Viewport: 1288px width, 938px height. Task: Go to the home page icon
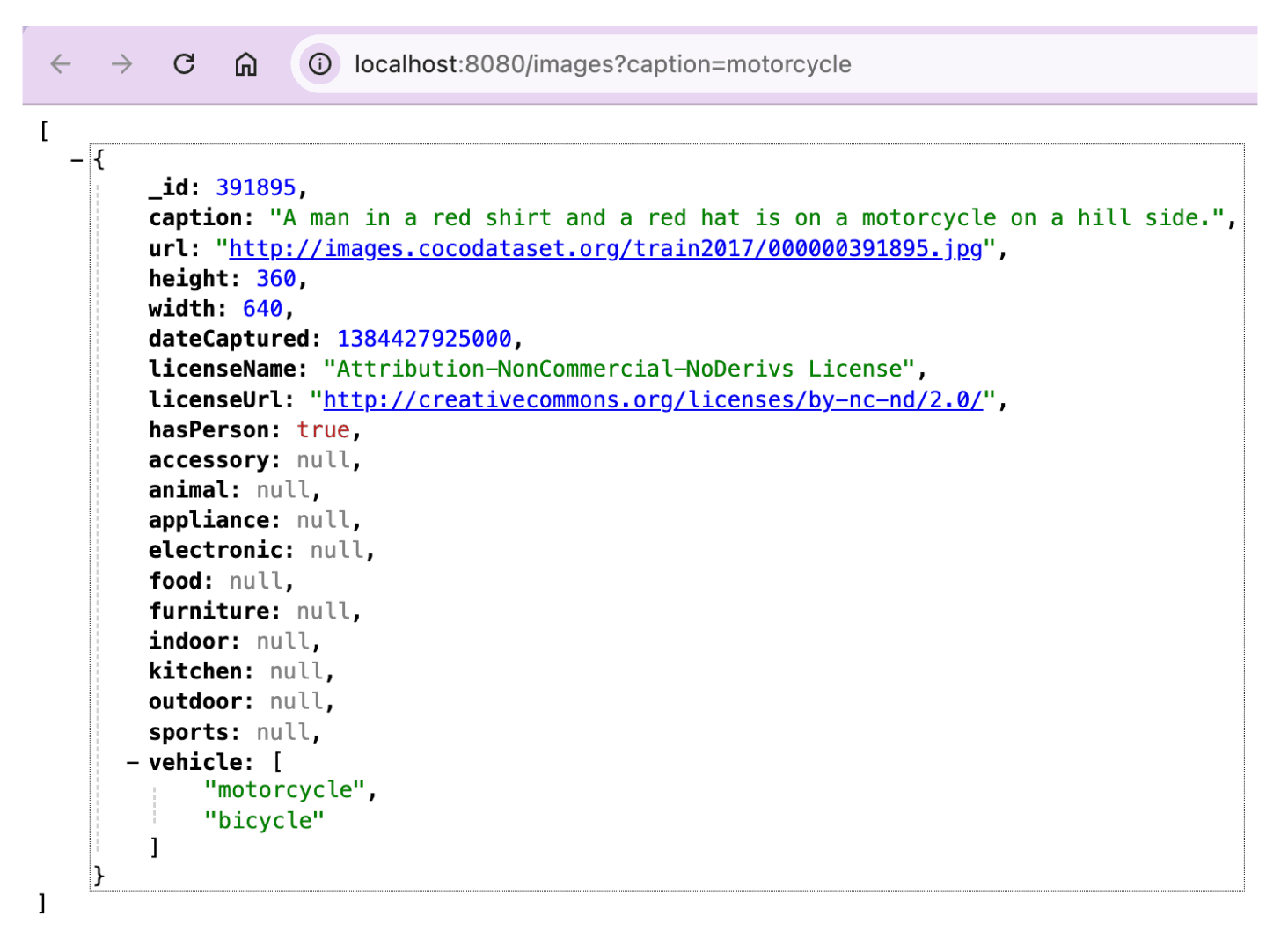[x=245, y=64]
